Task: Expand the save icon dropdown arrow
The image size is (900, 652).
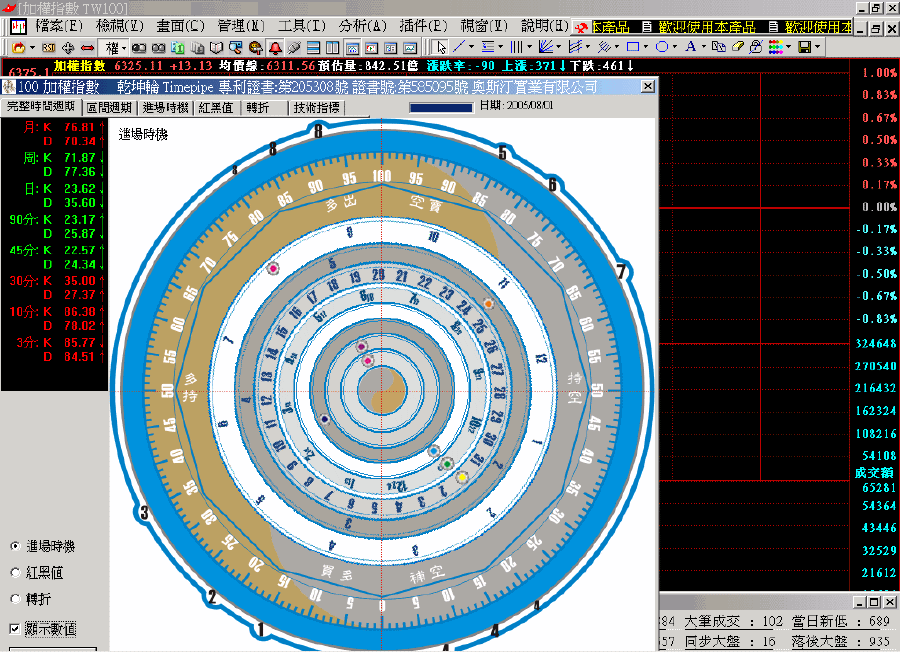Action: click(818, 47)
